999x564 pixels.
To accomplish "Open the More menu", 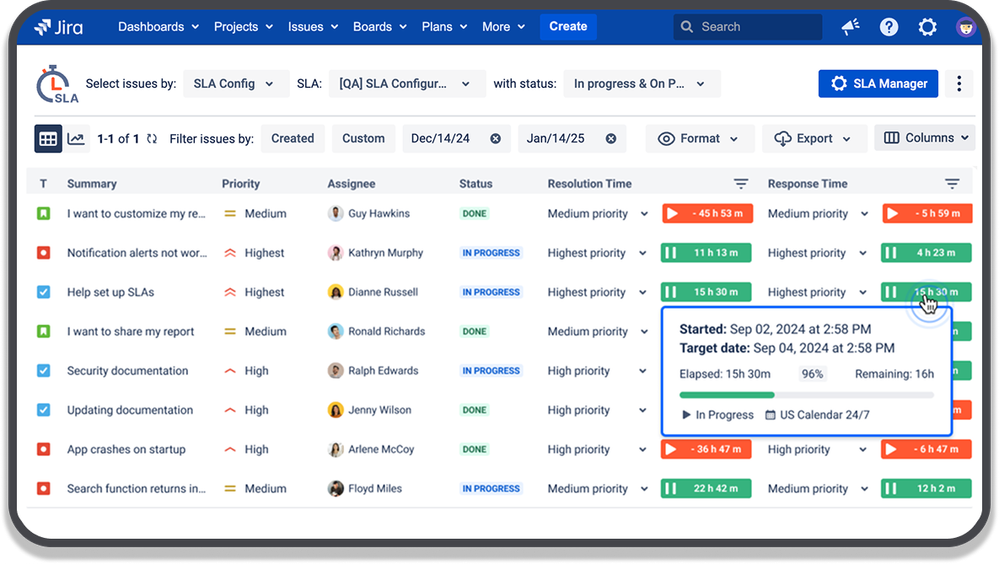I will [x=503, y=27].
